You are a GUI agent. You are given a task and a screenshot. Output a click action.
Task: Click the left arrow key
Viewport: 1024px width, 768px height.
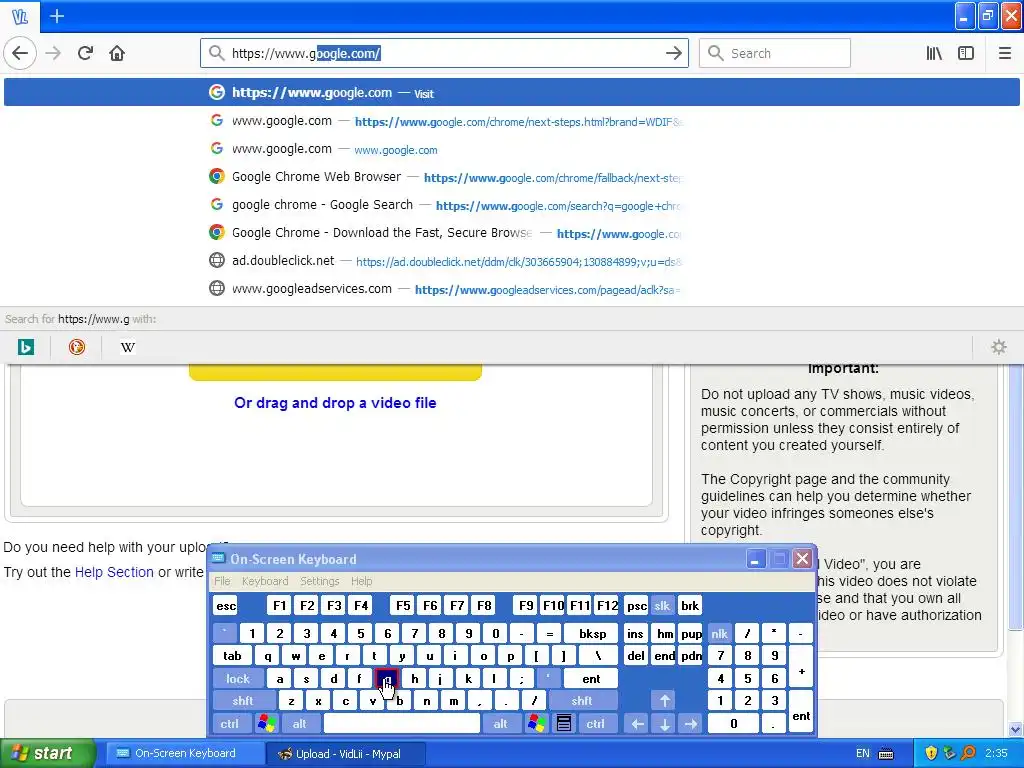(637, 724)
